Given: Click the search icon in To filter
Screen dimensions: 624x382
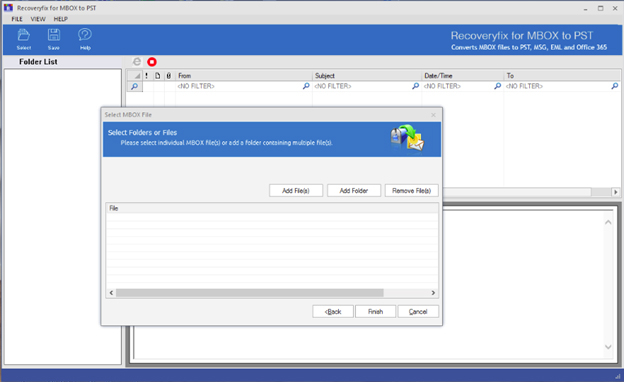Looking at the screenshot, I should pos(614,86).
